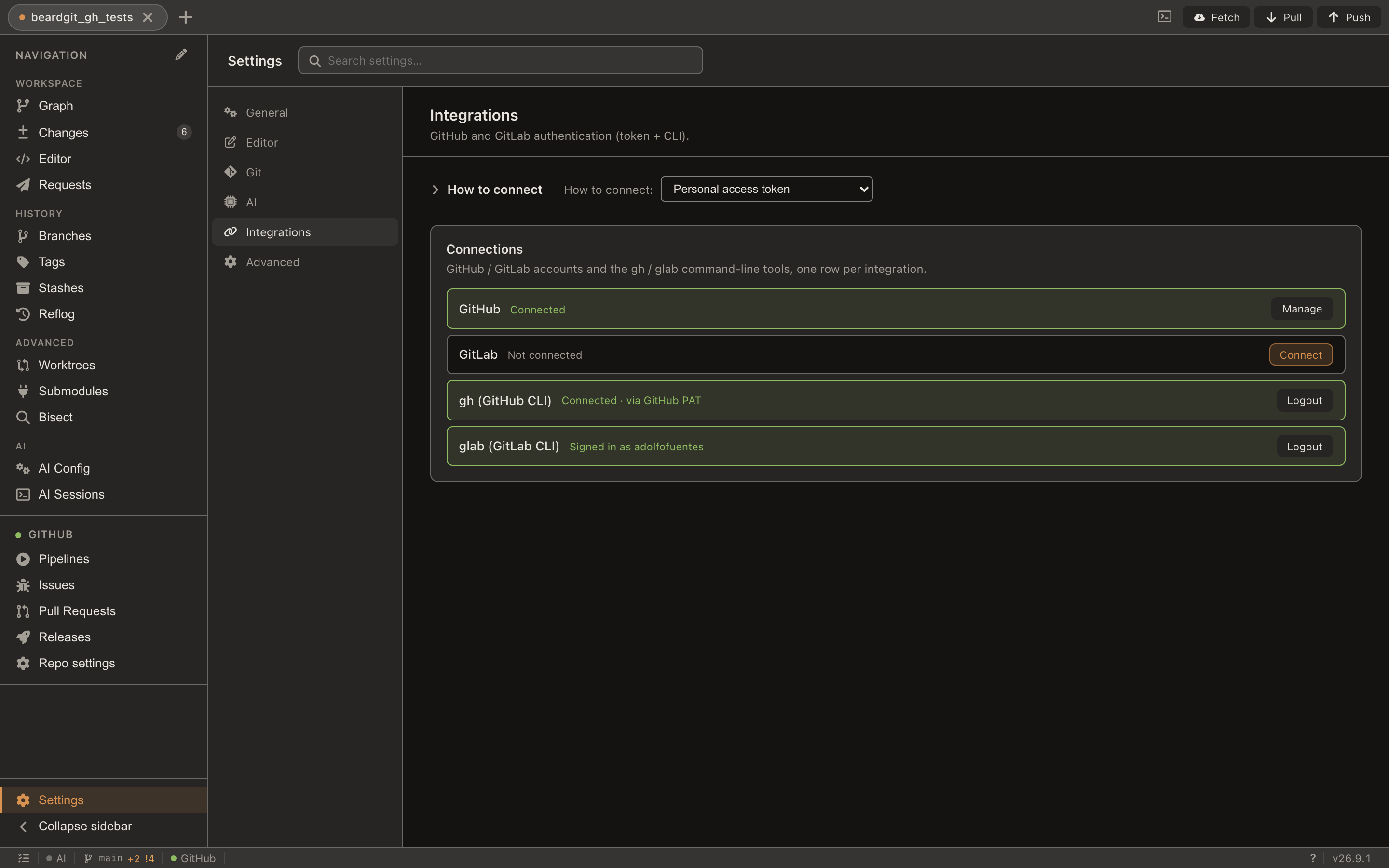Expand the How to connect section
This screenshot has height=868, width=1389.
tap(435, 190)
